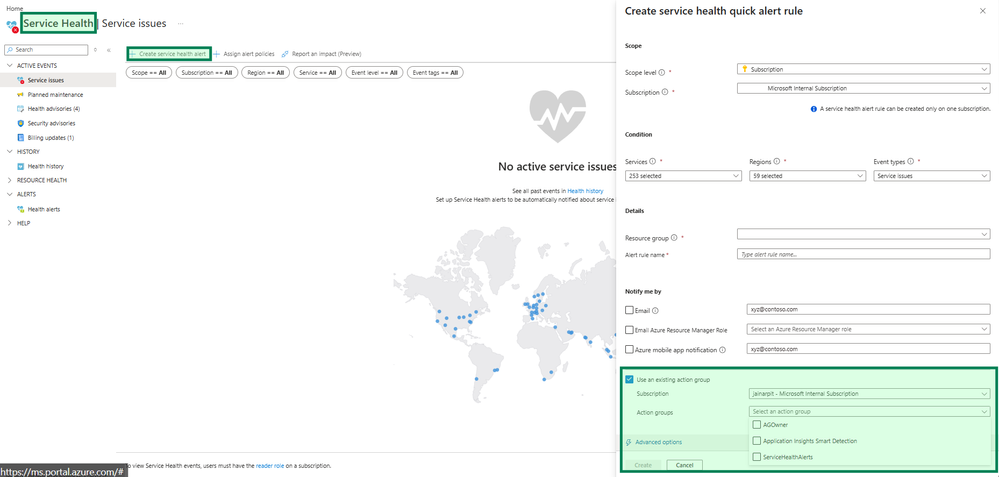Open the Scope level dropdown
Image resolution: width=999 pixels, height=477 pixels.
863,69
